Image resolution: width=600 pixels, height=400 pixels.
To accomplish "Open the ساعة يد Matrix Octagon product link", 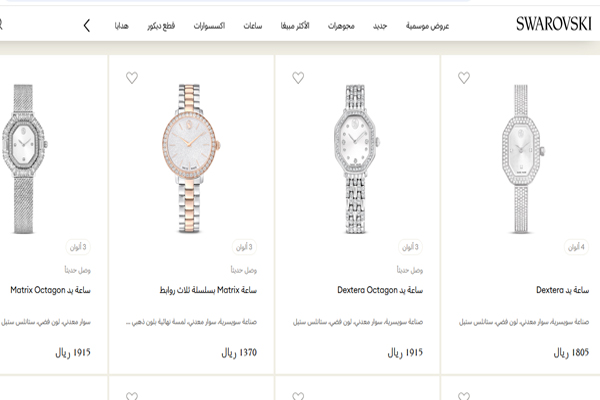I will pos(51,290).
